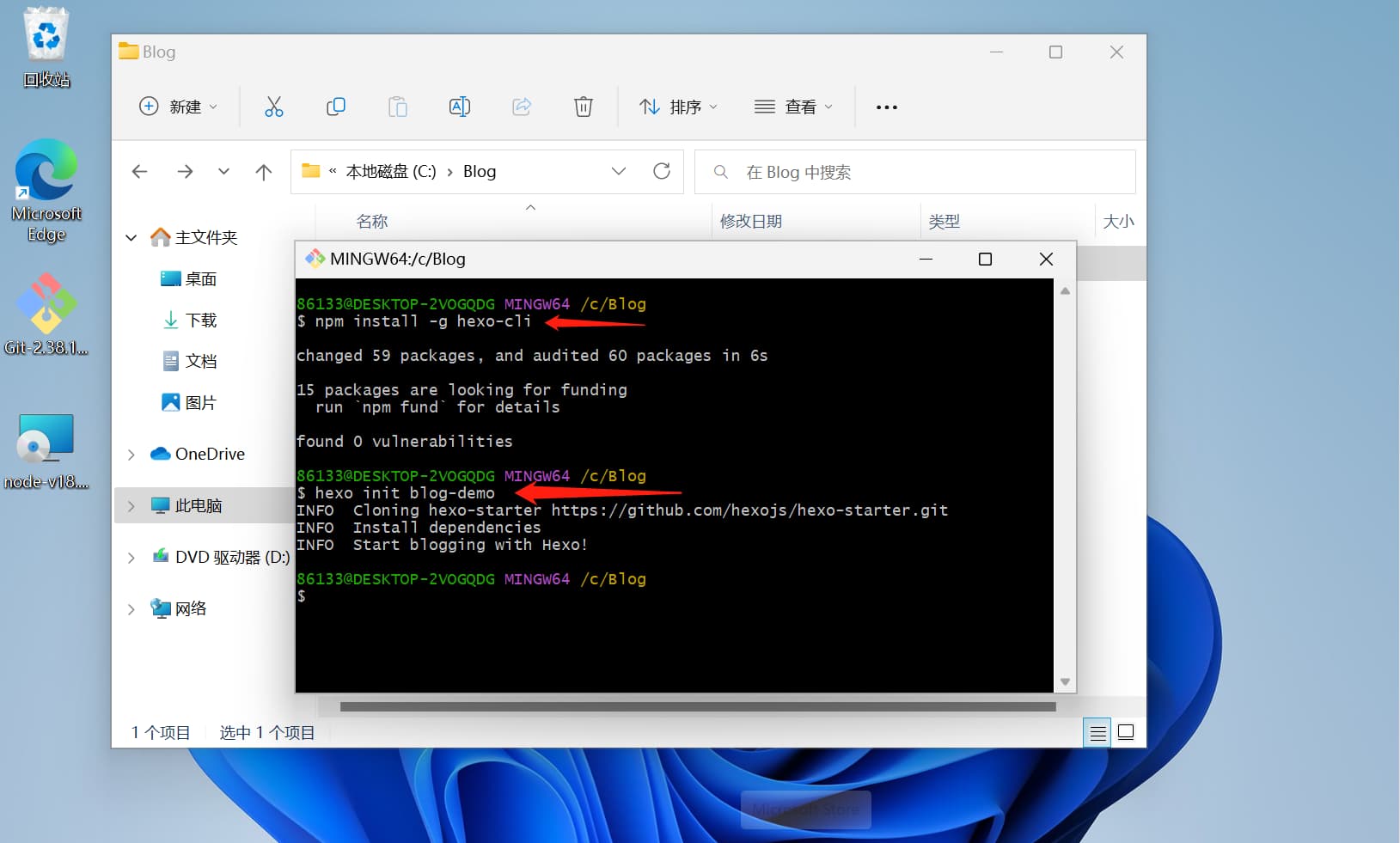Open the See more ellipsis menu
The image size is (1400, 843).
point(886,107)
